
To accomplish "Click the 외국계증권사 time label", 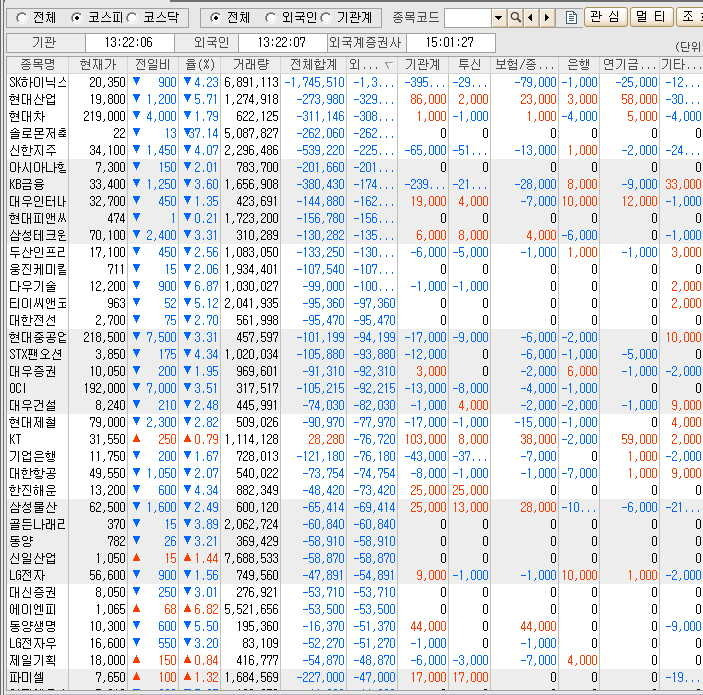I will [365, 43].
